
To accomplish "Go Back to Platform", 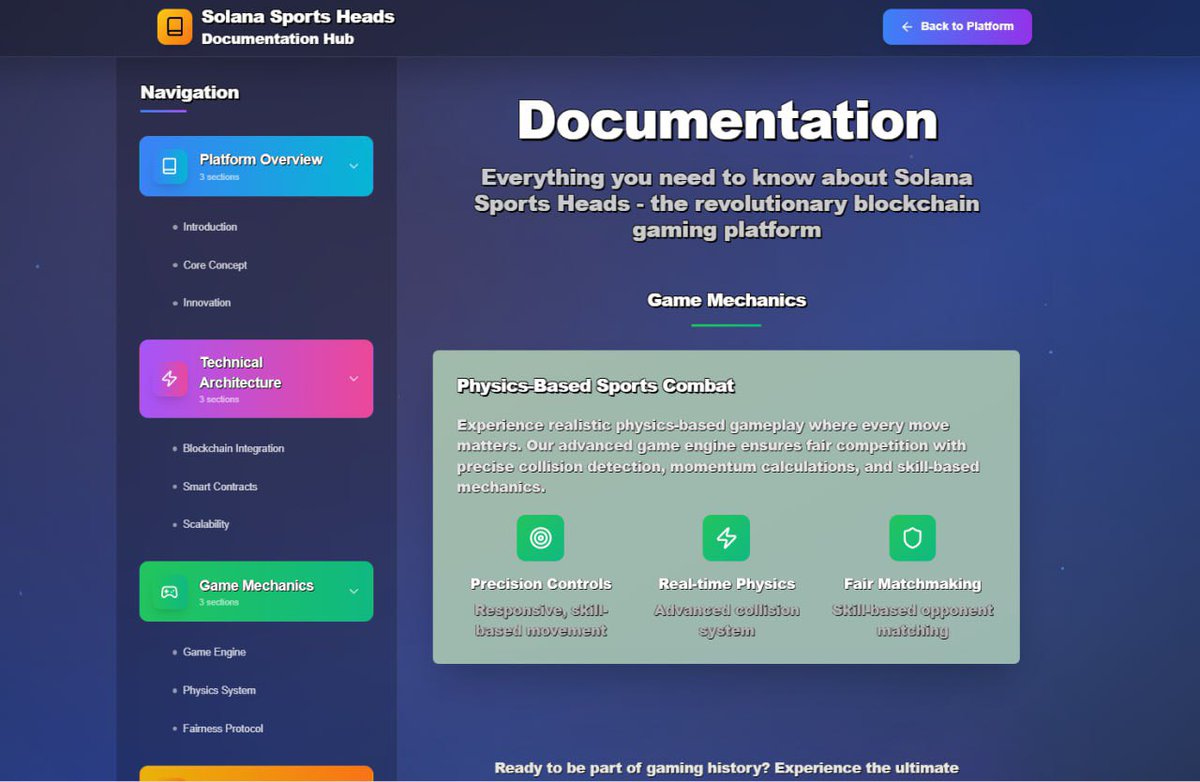I will pyautogui.click(x=957, y=27).
